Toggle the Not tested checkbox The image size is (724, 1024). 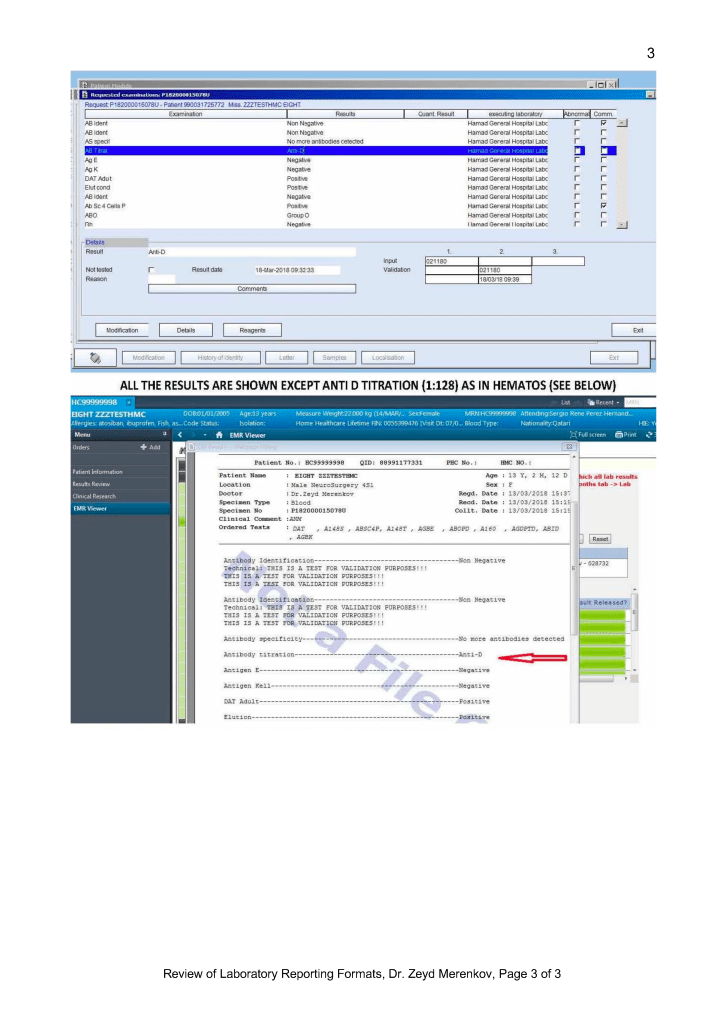pyautogui.click(x=151, y=270)
